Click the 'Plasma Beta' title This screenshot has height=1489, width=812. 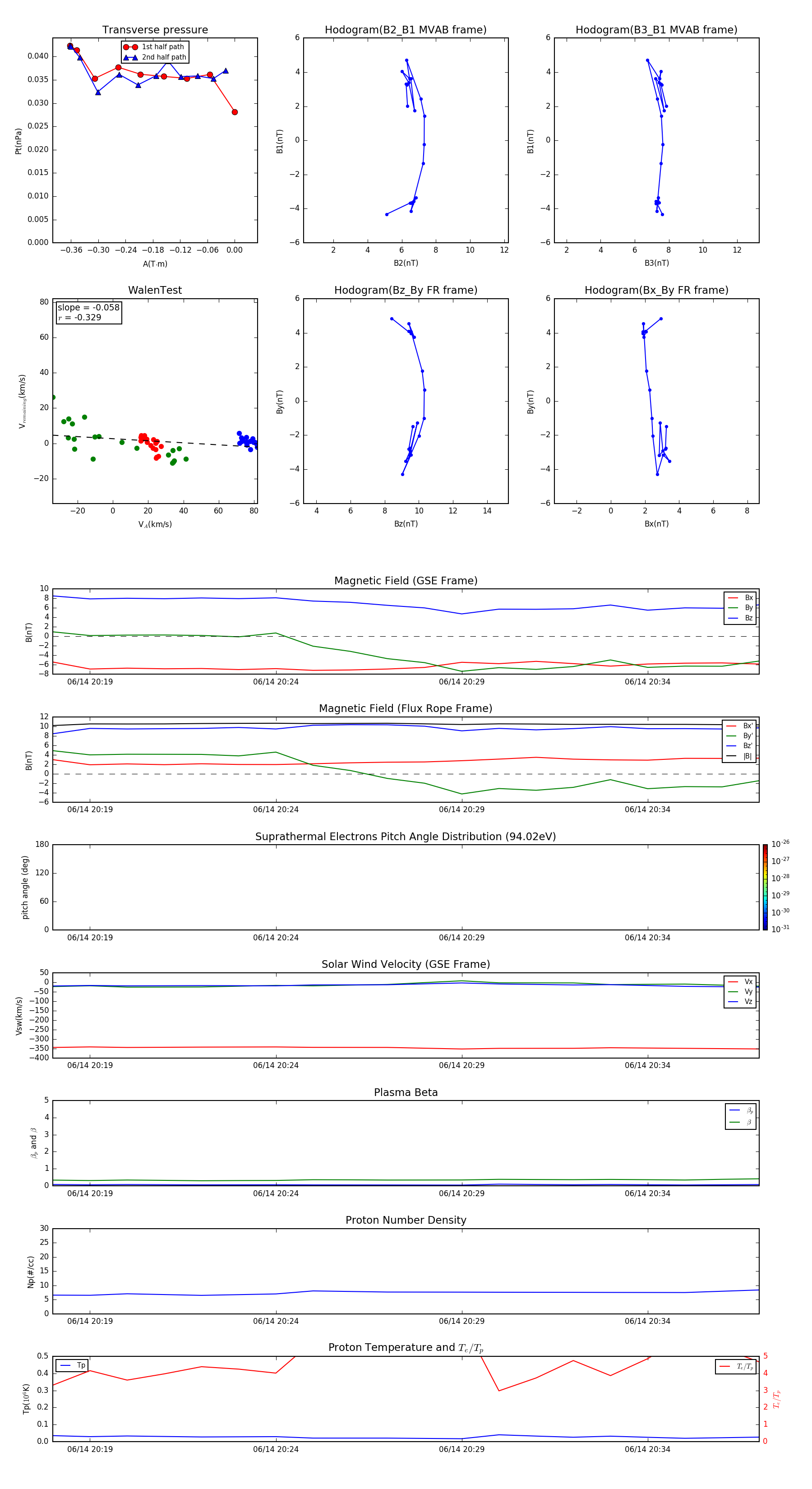(406, 1092)
